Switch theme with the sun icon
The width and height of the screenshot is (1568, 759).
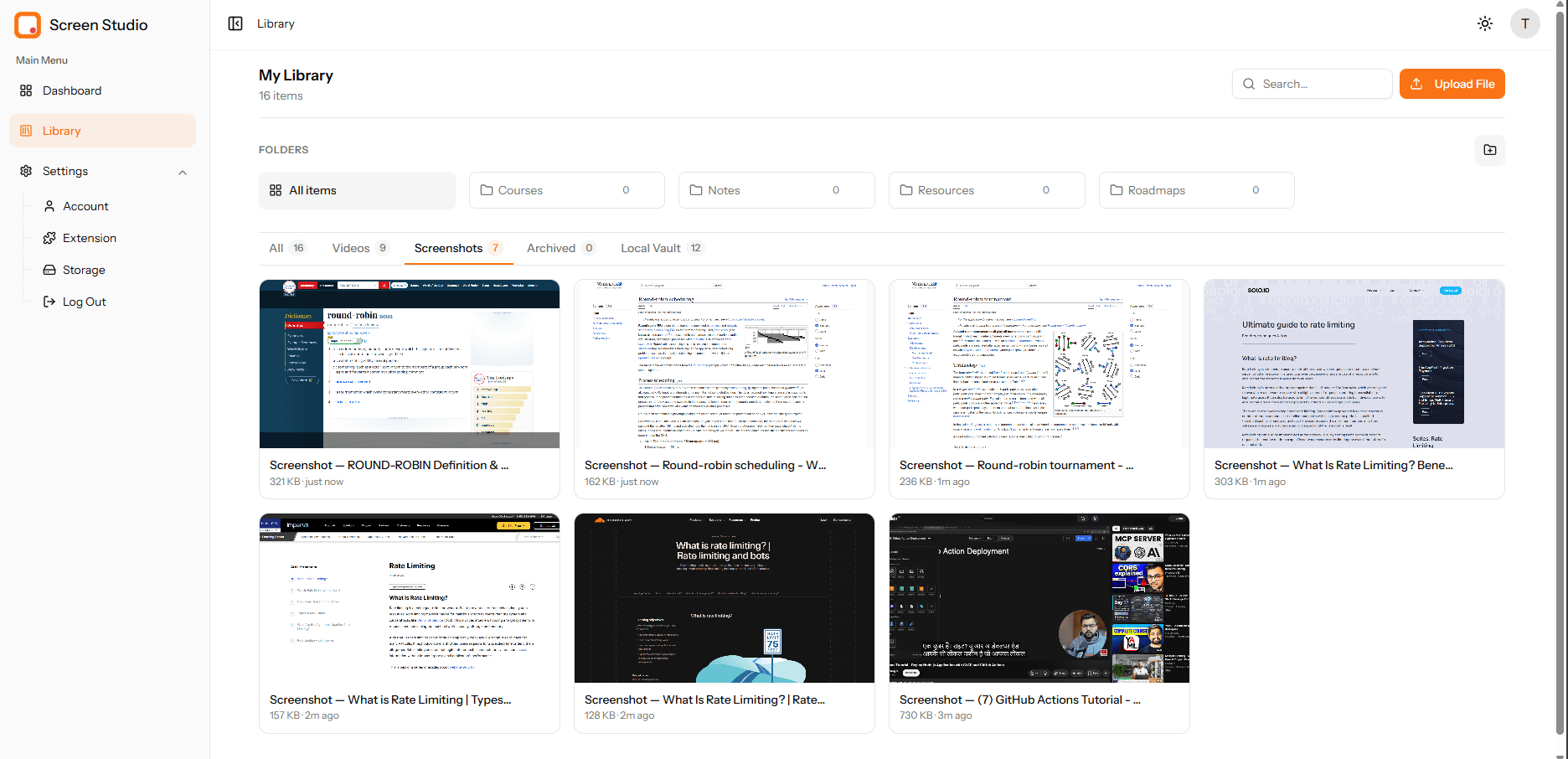pos(1485,23)
